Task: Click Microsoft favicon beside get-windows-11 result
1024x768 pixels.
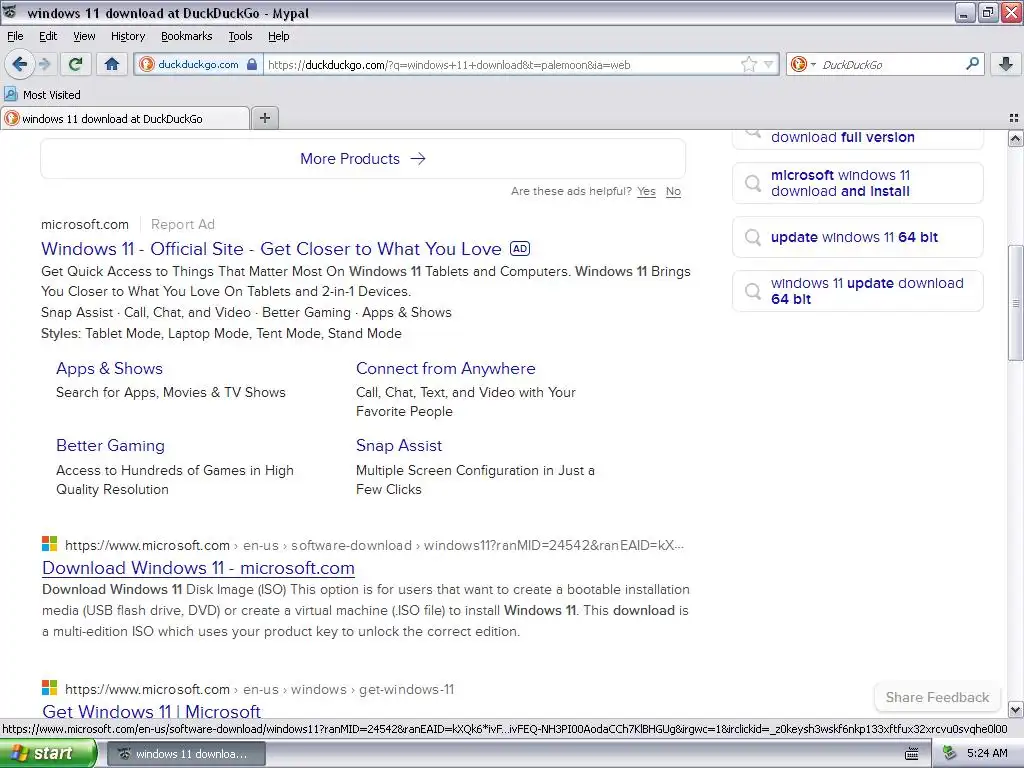Action: point(50,688)
